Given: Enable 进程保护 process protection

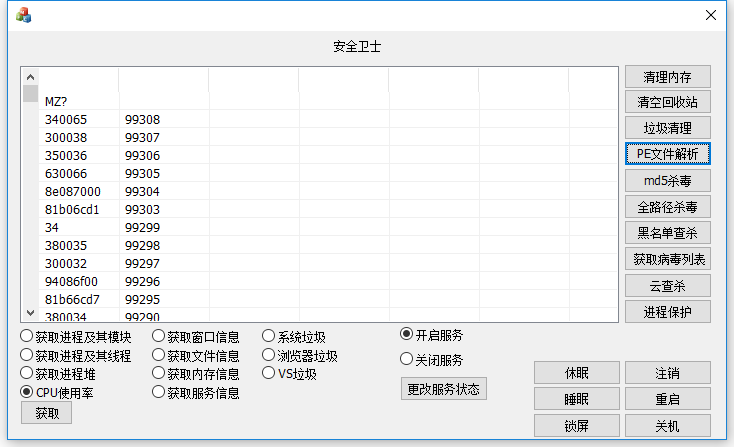Looking at the screenshot, I should 667,311.
